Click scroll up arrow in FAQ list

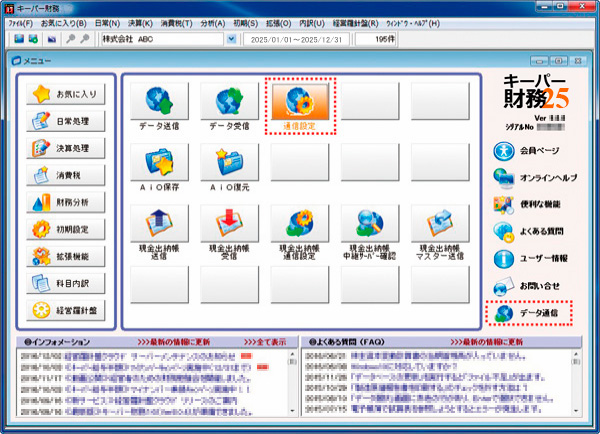576,354
